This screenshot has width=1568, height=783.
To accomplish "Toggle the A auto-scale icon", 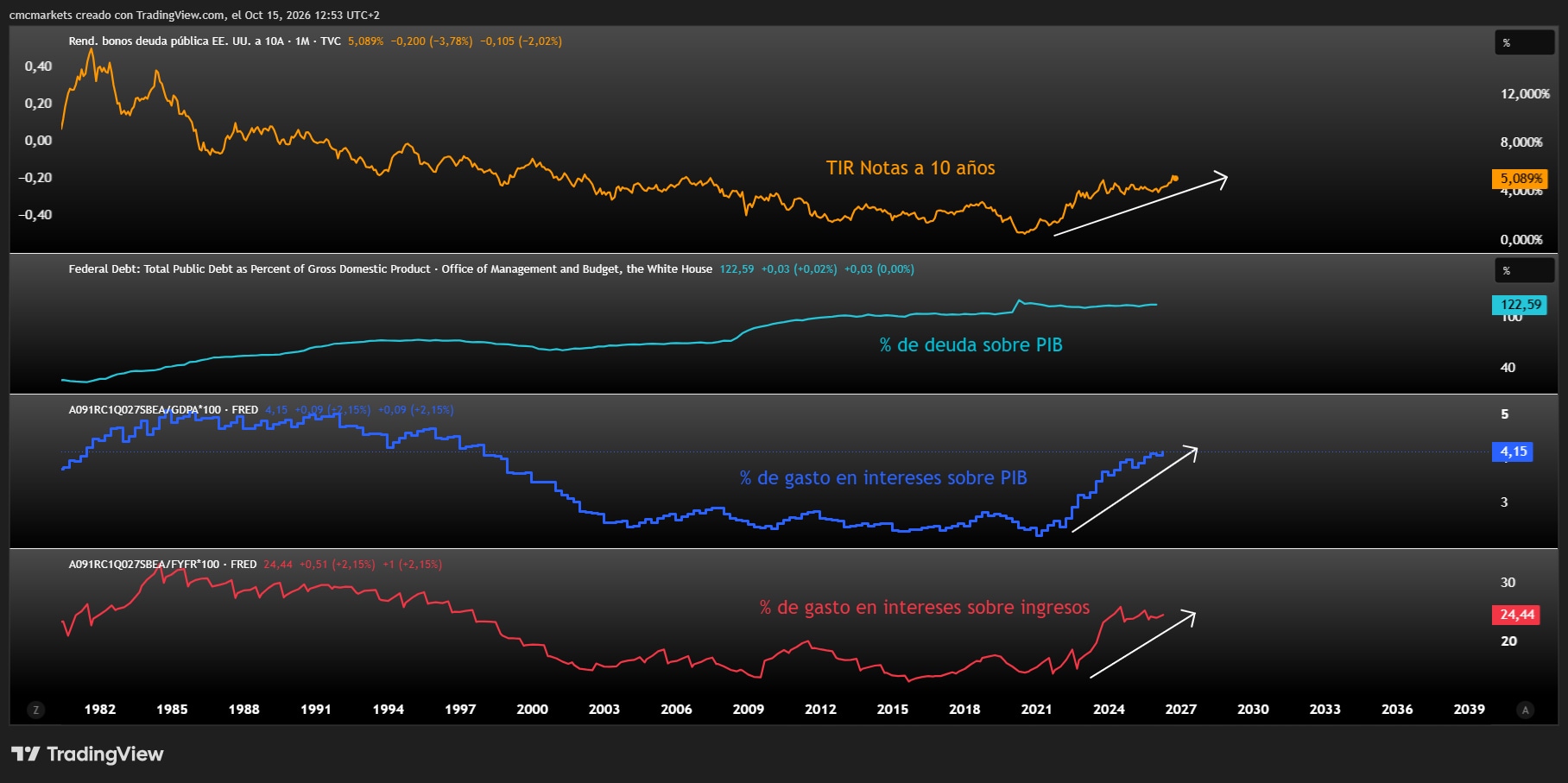I will coord(1525,710).
